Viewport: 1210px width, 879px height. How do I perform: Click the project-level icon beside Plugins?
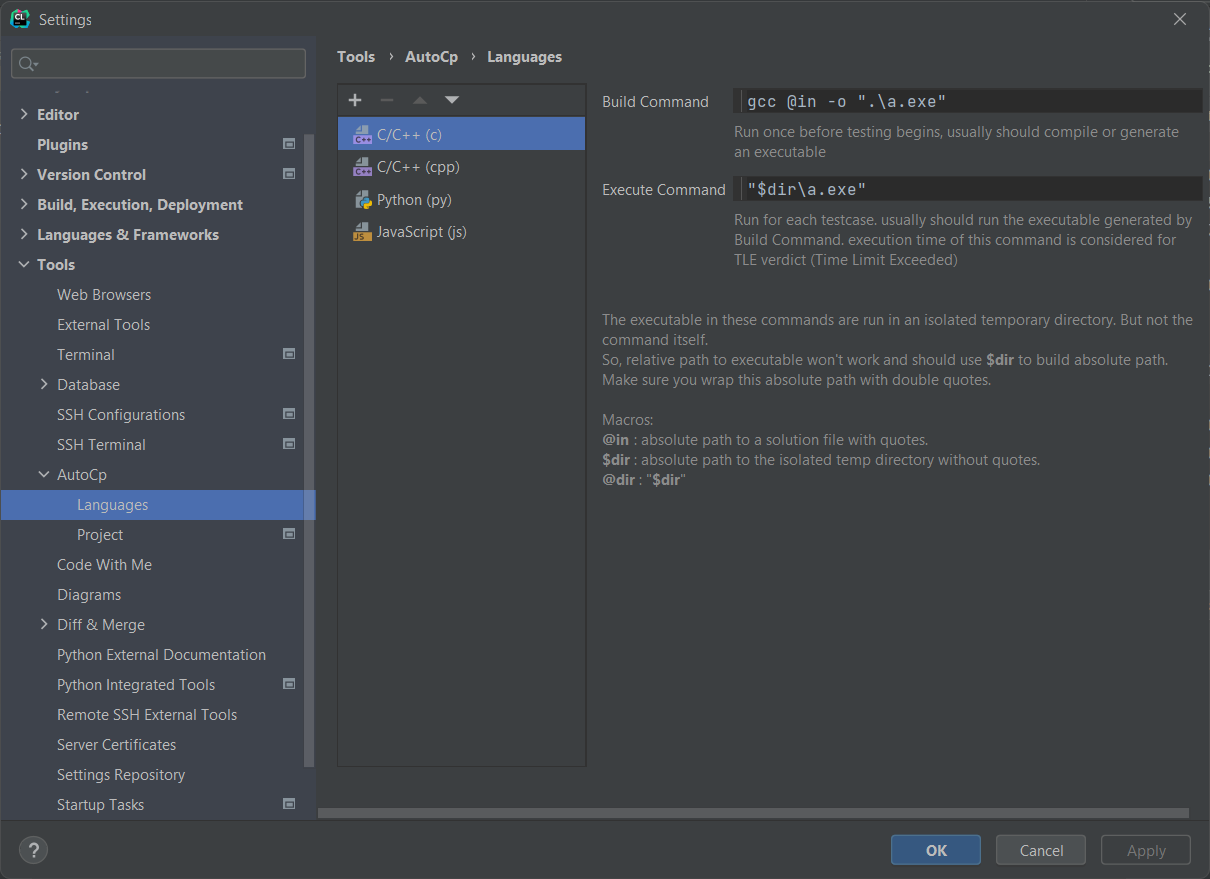(x=289, y=145)
